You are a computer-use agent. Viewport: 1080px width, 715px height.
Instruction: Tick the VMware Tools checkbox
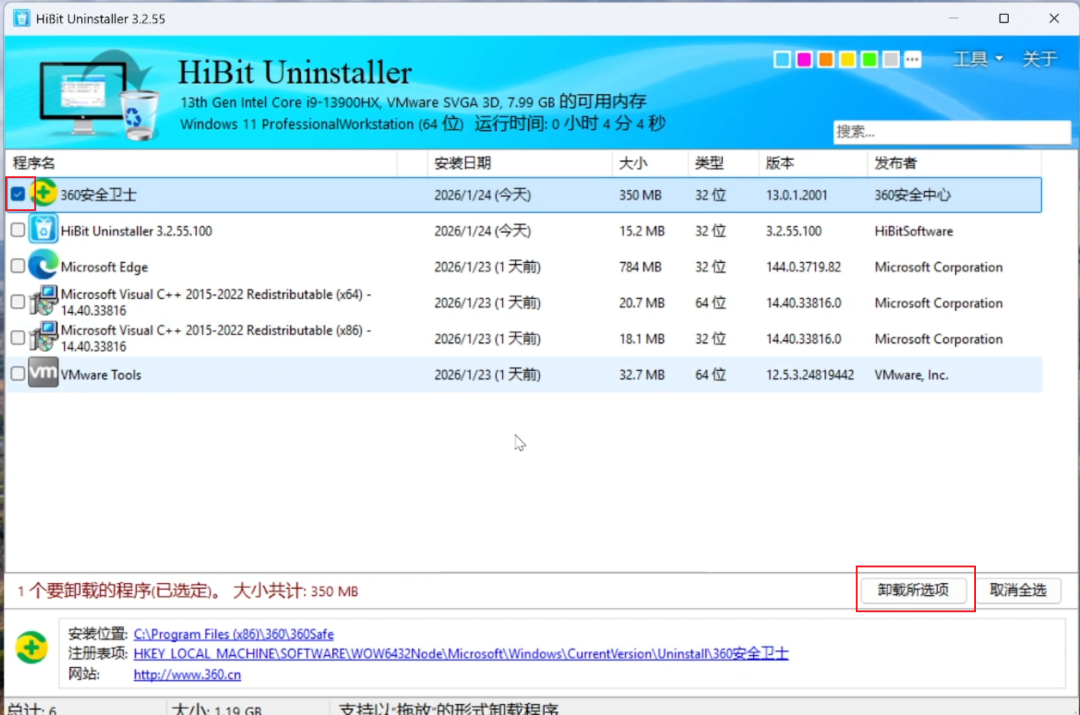coord(18,373)
